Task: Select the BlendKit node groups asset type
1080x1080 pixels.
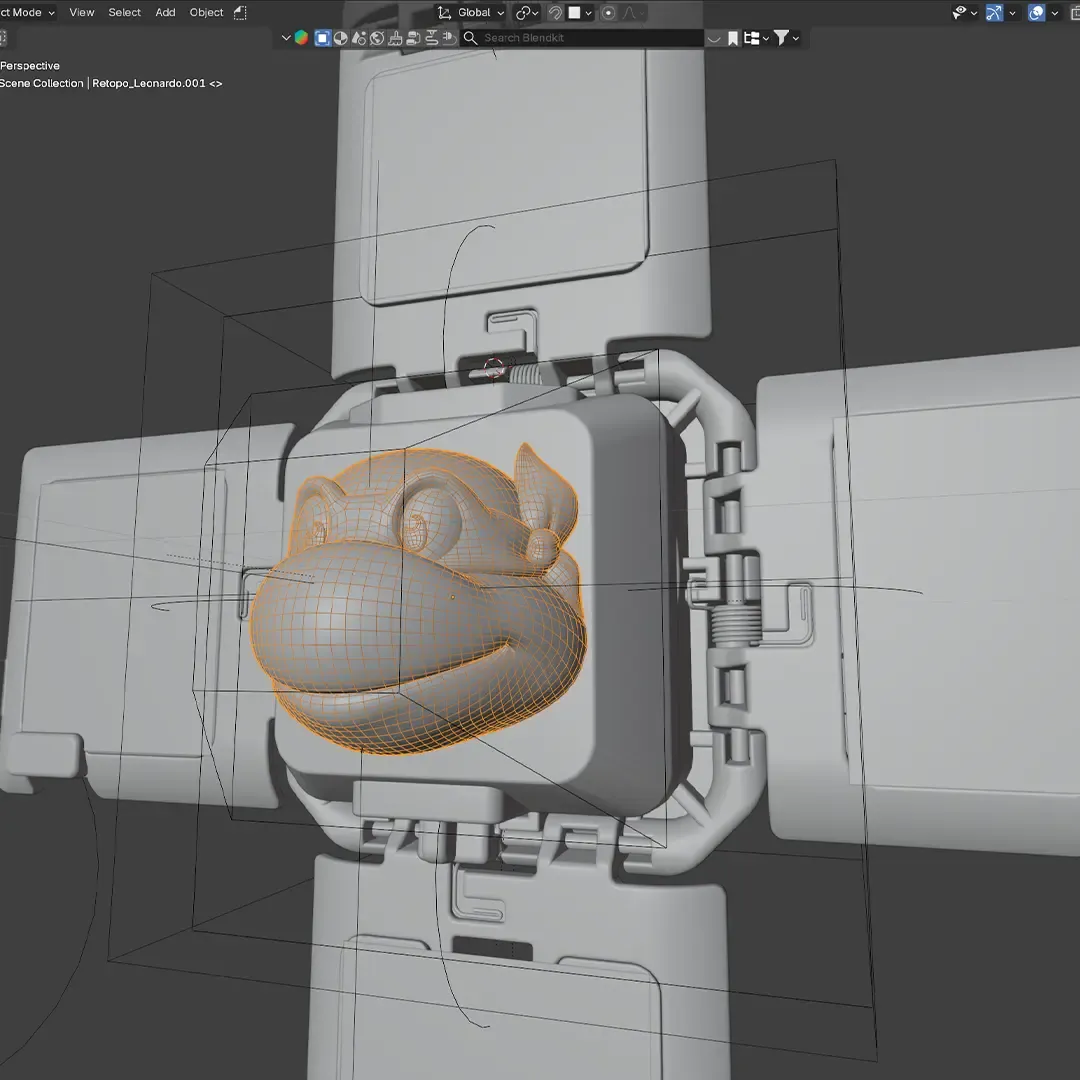Action: pyautogui.click(x=413, y=38)
